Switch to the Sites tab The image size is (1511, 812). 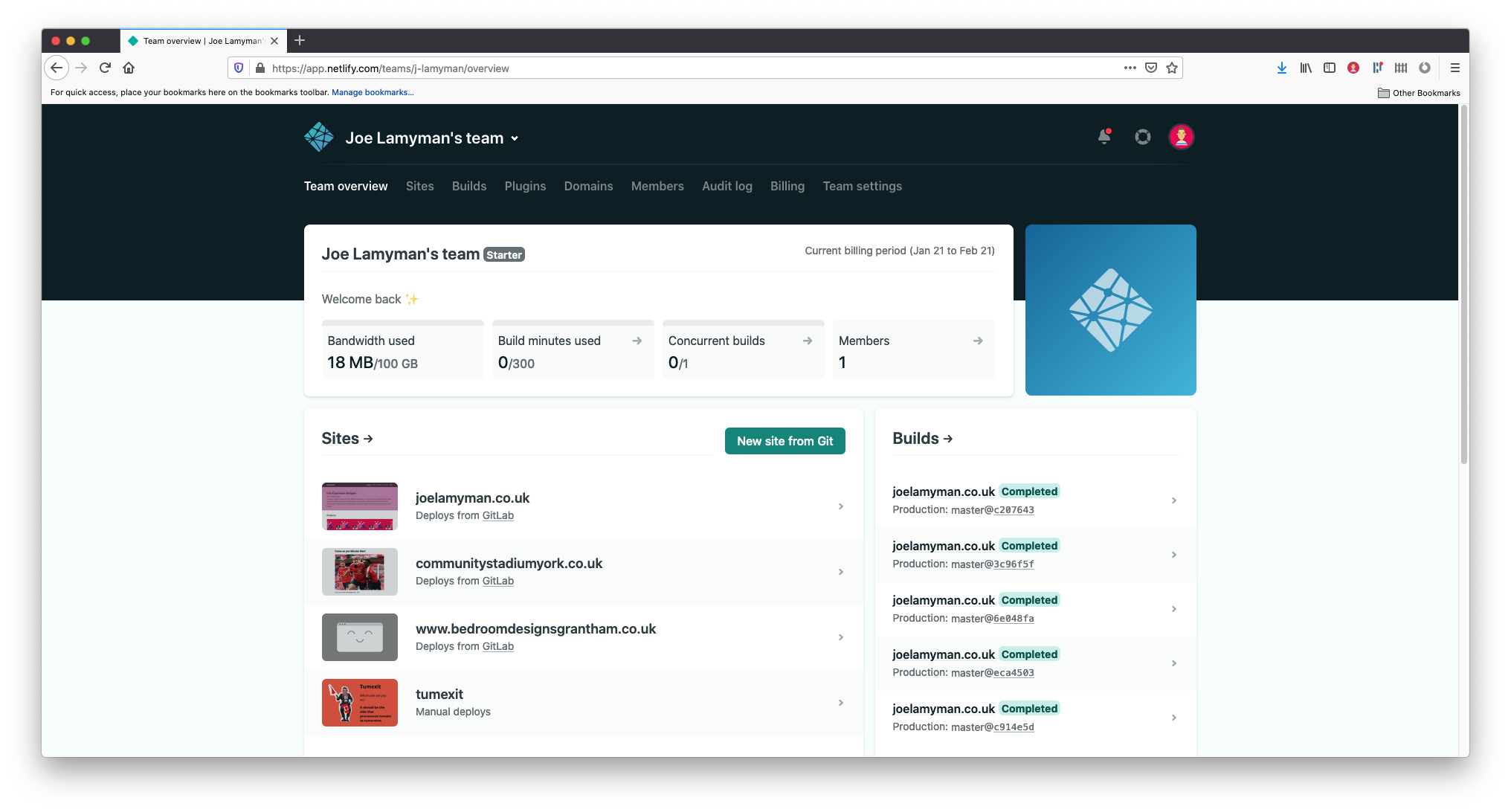tap(419, 186)
